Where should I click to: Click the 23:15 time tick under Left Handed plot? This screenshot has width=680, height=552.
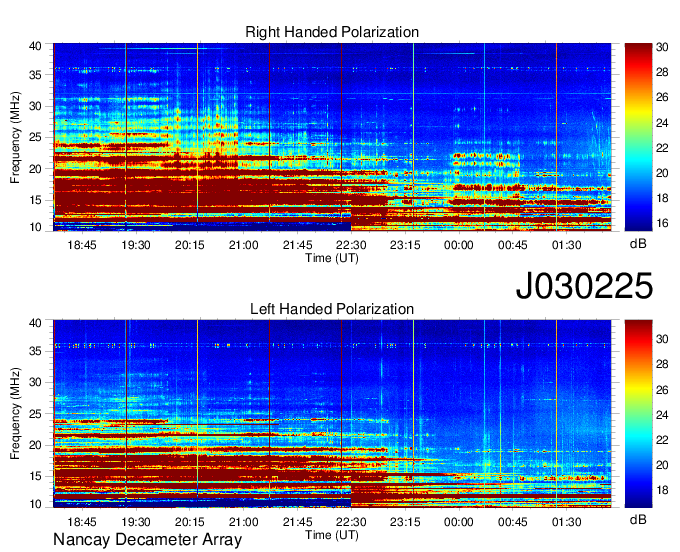click(405, 522)
